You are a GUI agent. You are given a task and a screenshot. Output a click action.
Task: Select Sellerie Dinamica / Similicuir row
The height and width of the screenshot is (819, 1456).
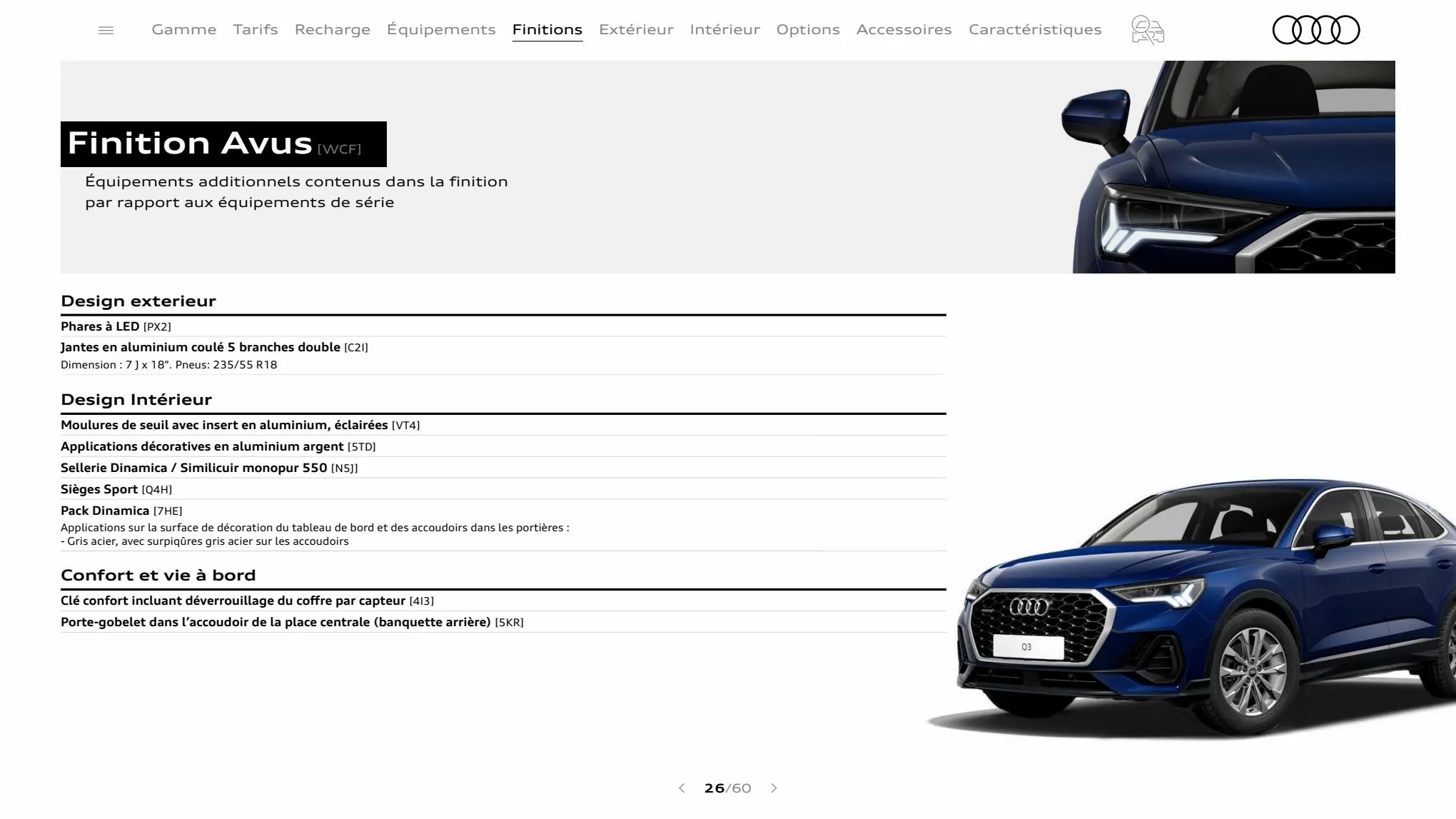coord(503,468)
